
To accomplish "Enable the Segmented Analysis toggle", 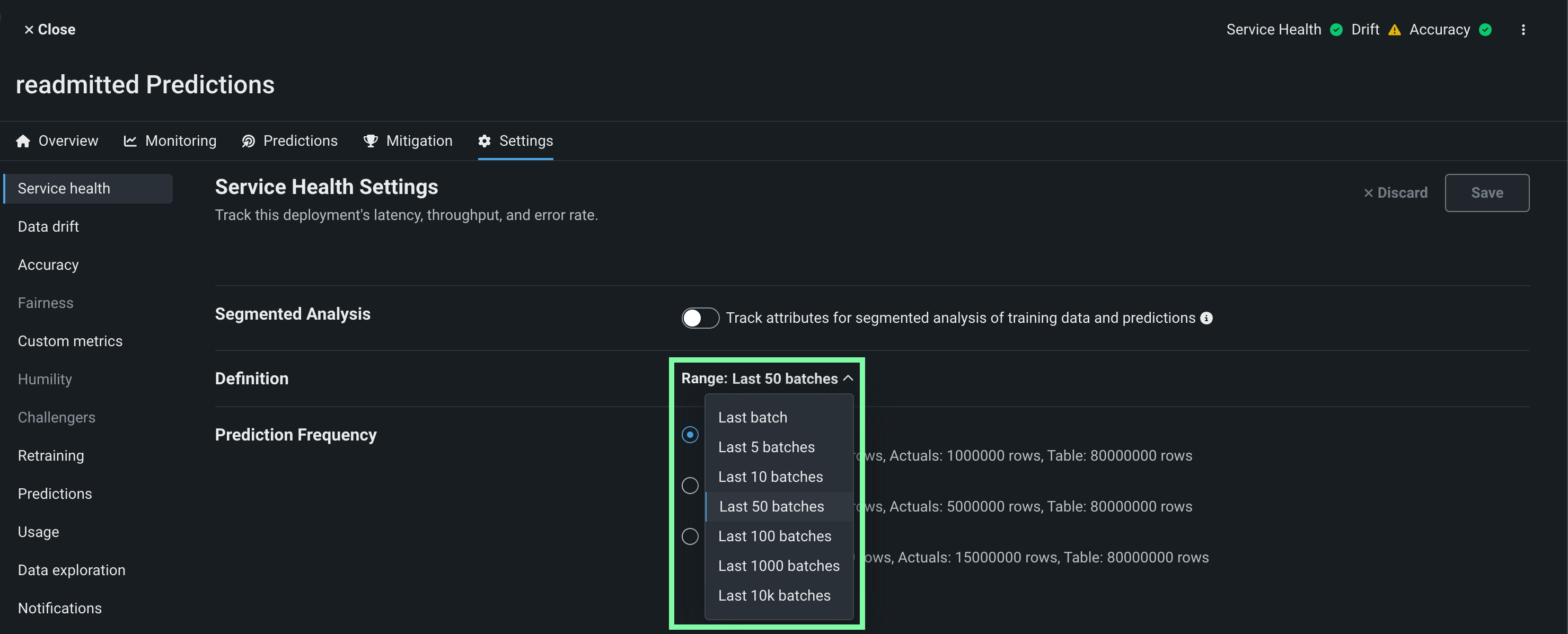I will point(700,318).
